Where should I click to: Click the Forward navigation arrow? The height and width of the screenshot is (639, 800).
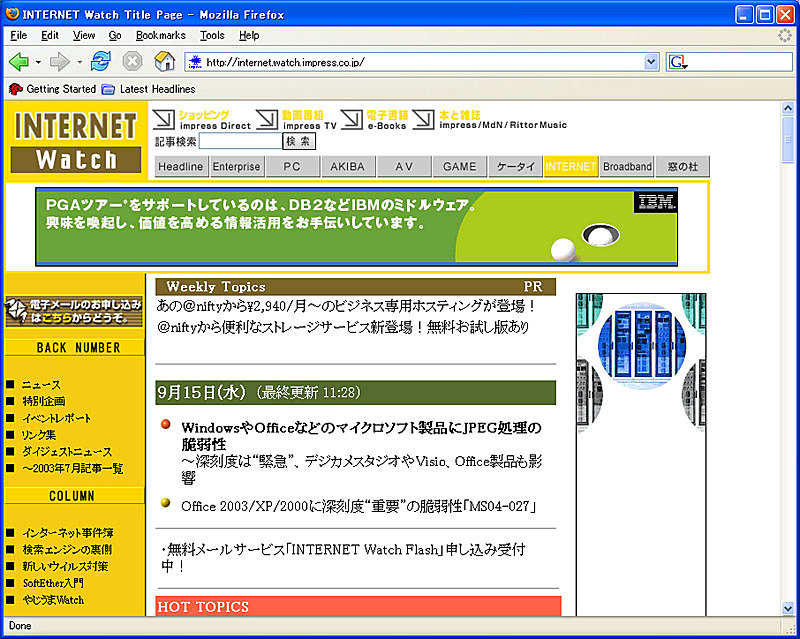click(x=59, y=62)
